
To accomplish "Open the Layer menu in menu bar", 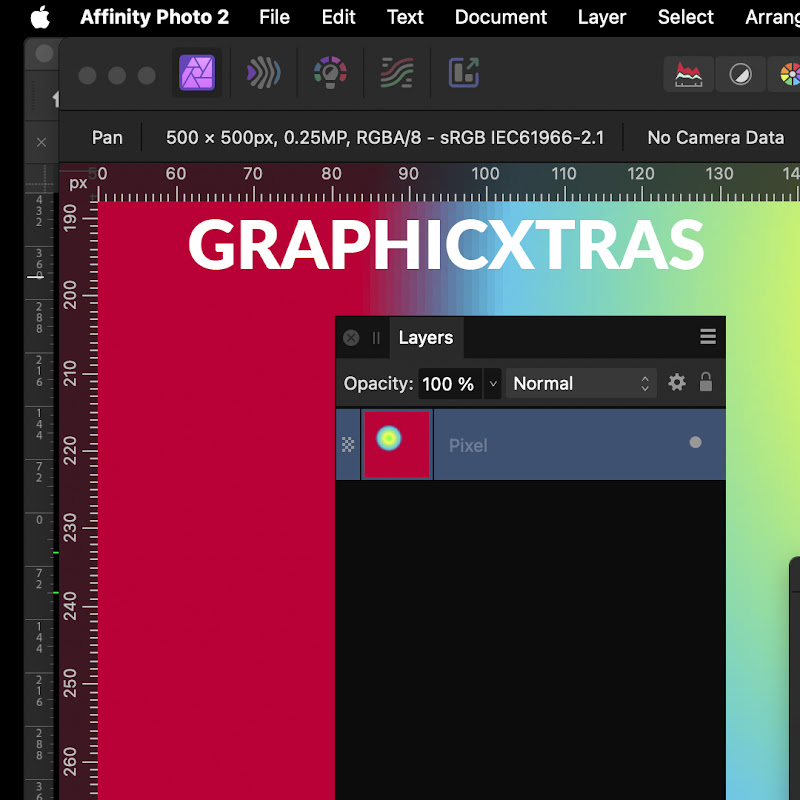I will pyautogui.click(x=602, y=17).
